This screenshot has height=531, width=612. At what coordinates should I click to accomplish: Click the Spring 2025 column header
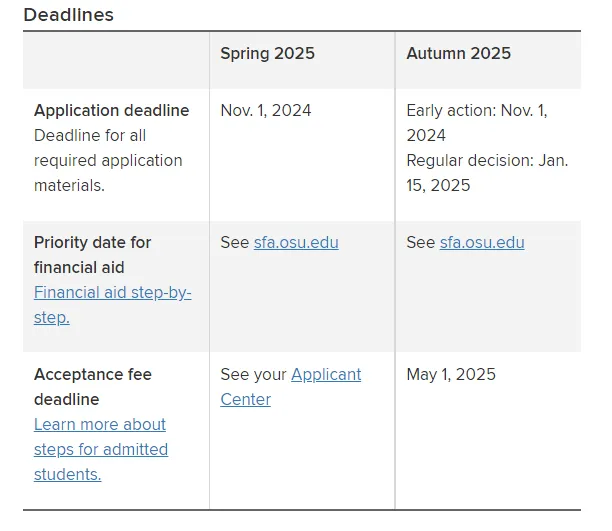267,53
